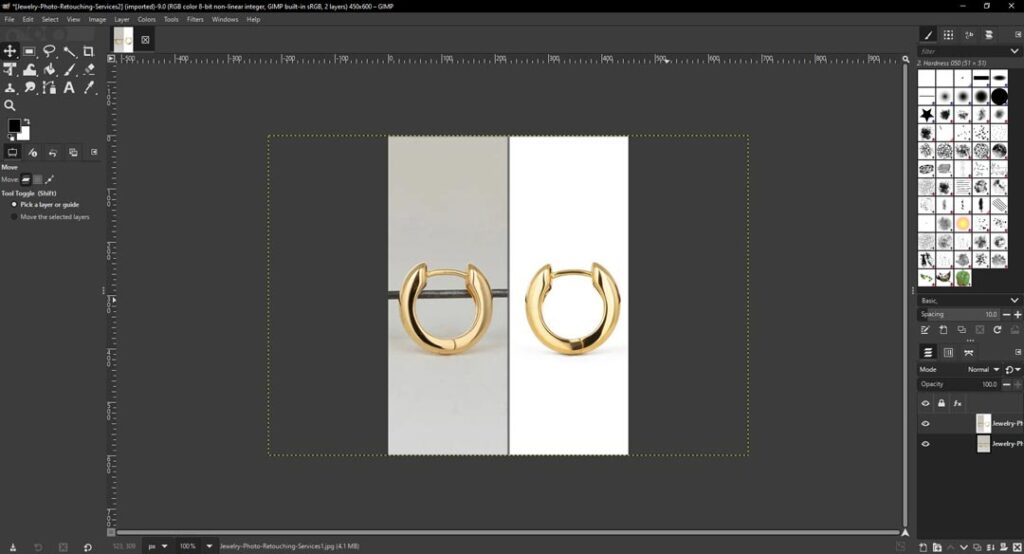Click the foreground black color swatch
This screenshot has height=554, width=1024.
click(14, 126)
